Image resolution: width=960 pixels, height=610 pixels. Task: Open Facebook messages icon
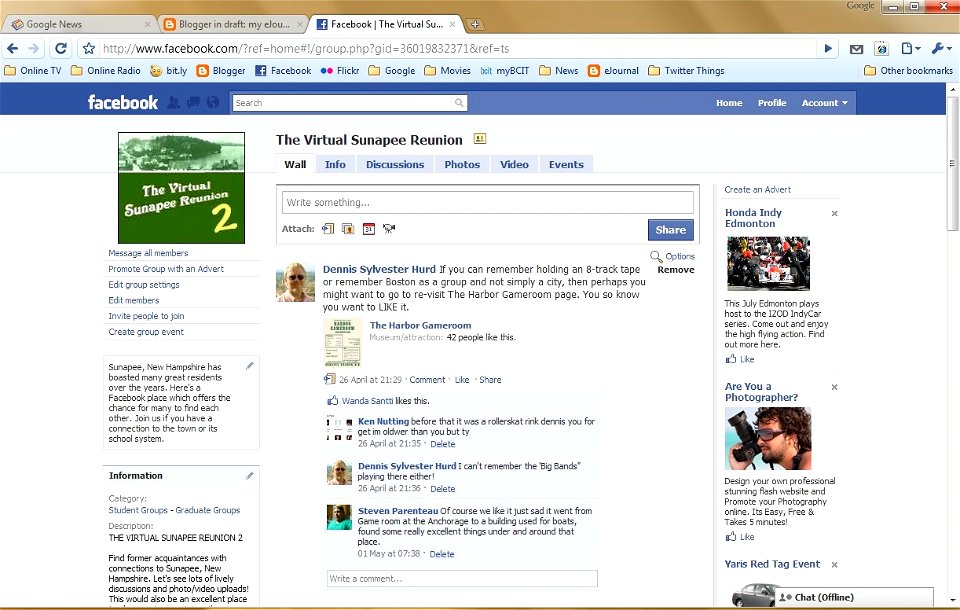[193, 102]
